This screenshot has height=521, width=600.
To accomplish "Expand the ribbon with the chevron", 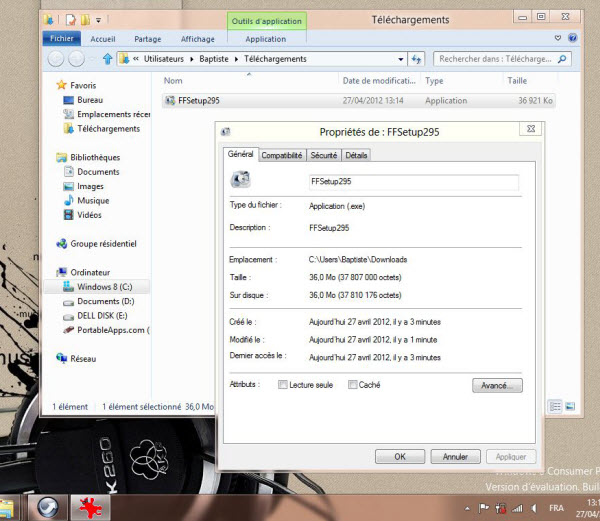I will 561,39.
